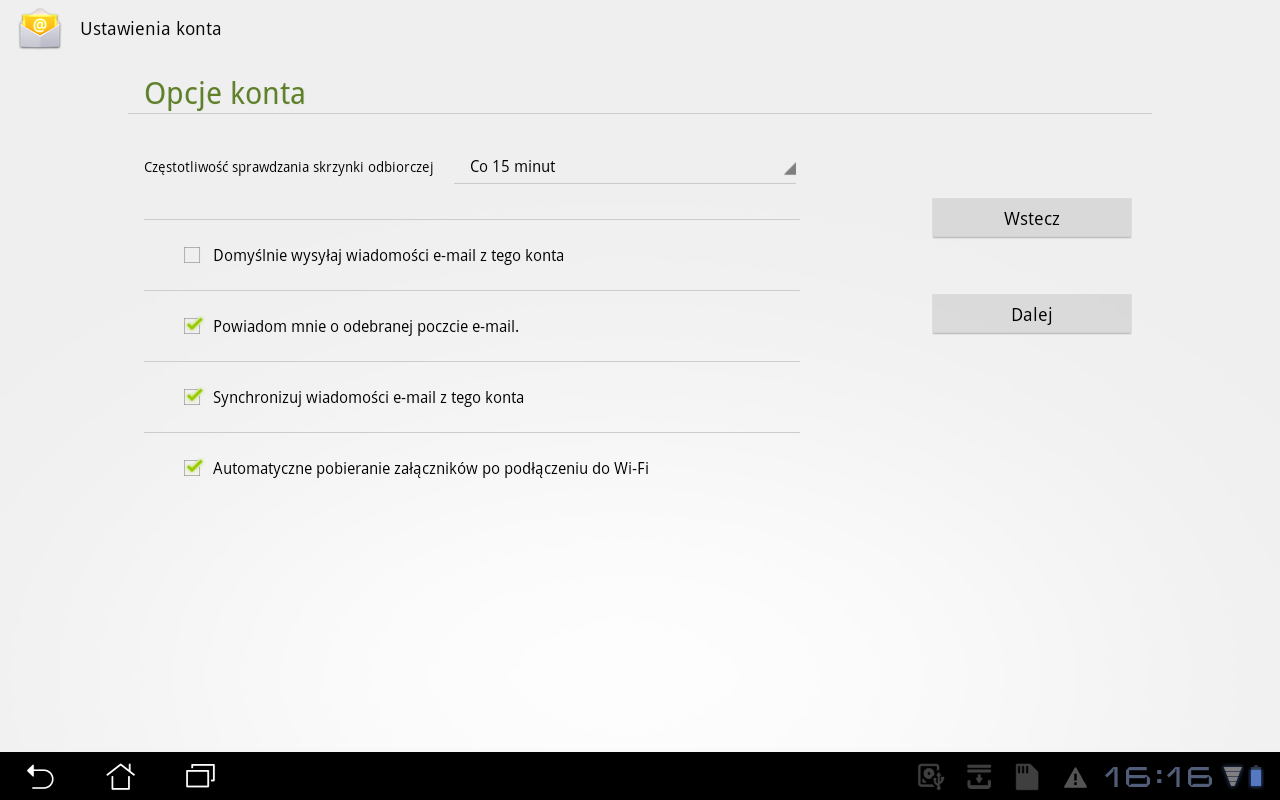Open clock showing 16:16
The image size is (1280, 800).
(1159, 777)
